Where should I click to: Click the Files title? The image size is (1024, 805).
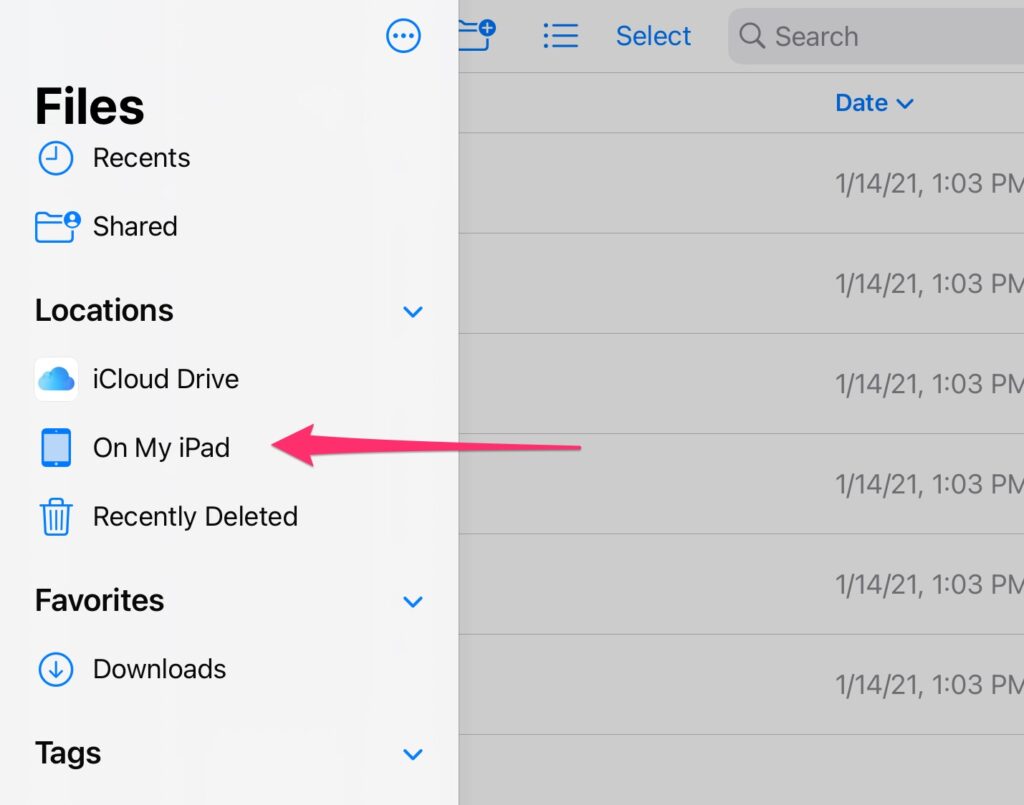click(89, 106)
